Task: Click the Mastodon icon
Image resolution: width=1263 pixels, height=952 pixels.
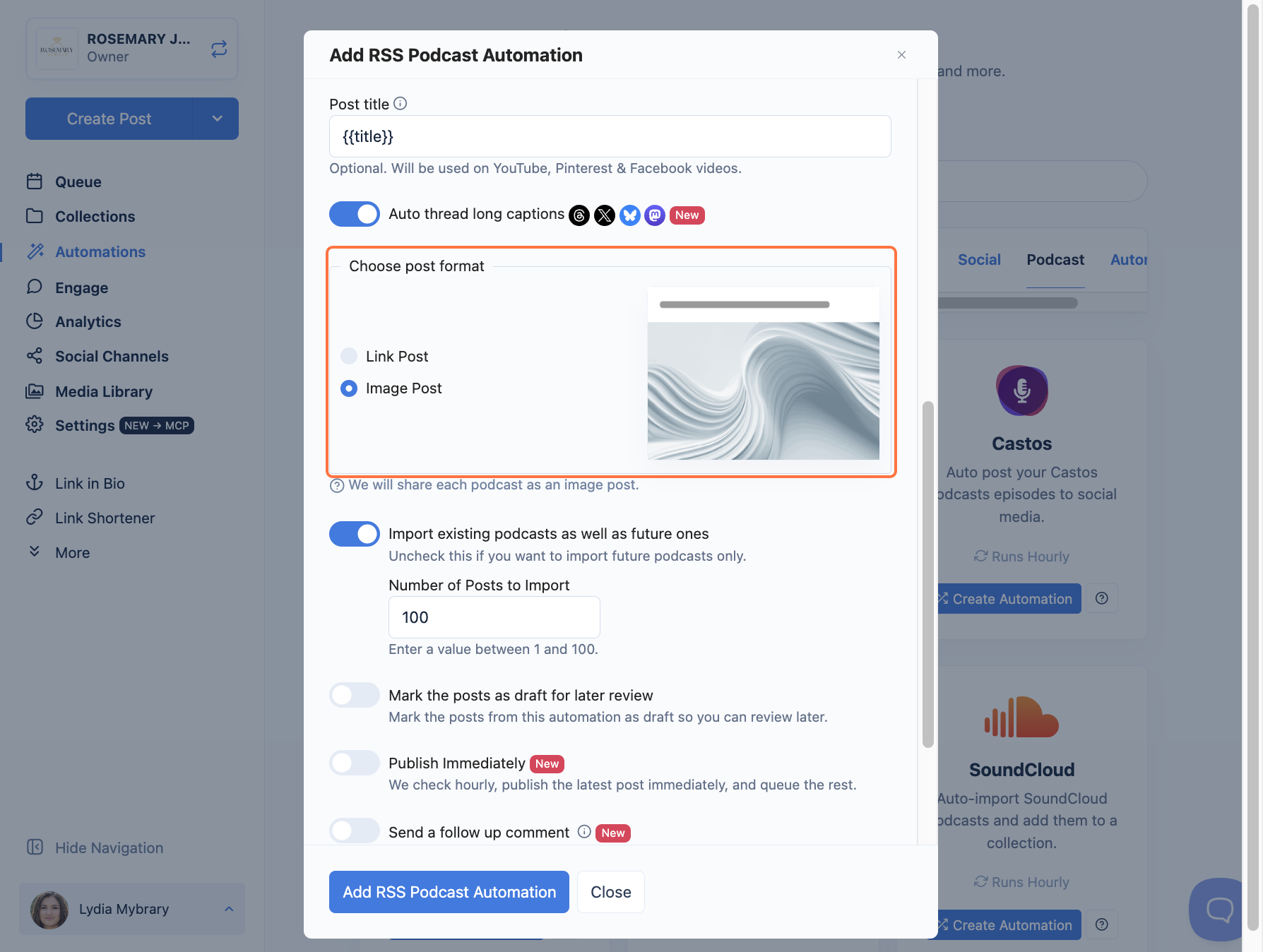Action: [x=655, y=215]
